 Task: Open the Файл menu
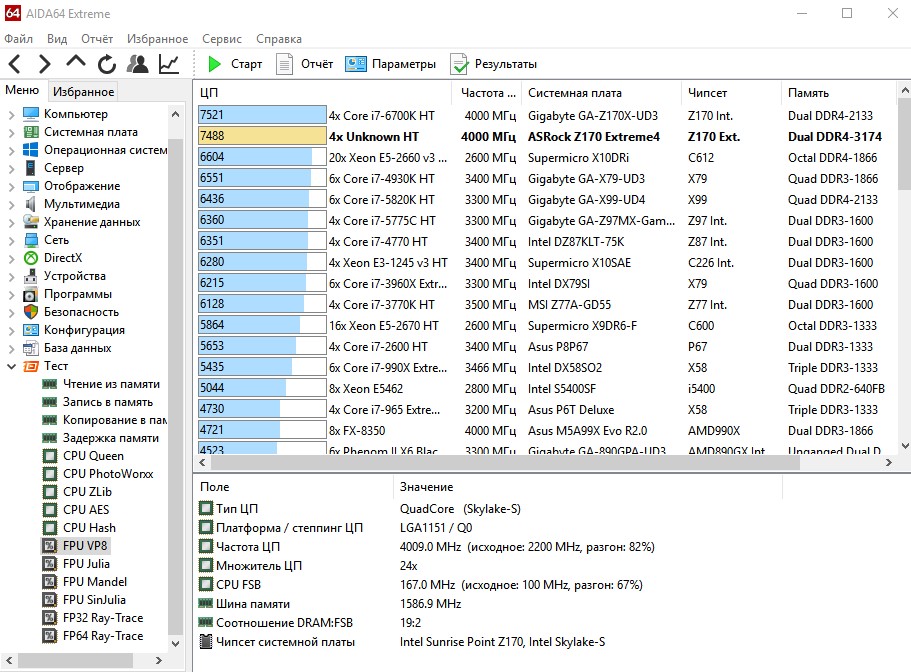coord(19,39)
